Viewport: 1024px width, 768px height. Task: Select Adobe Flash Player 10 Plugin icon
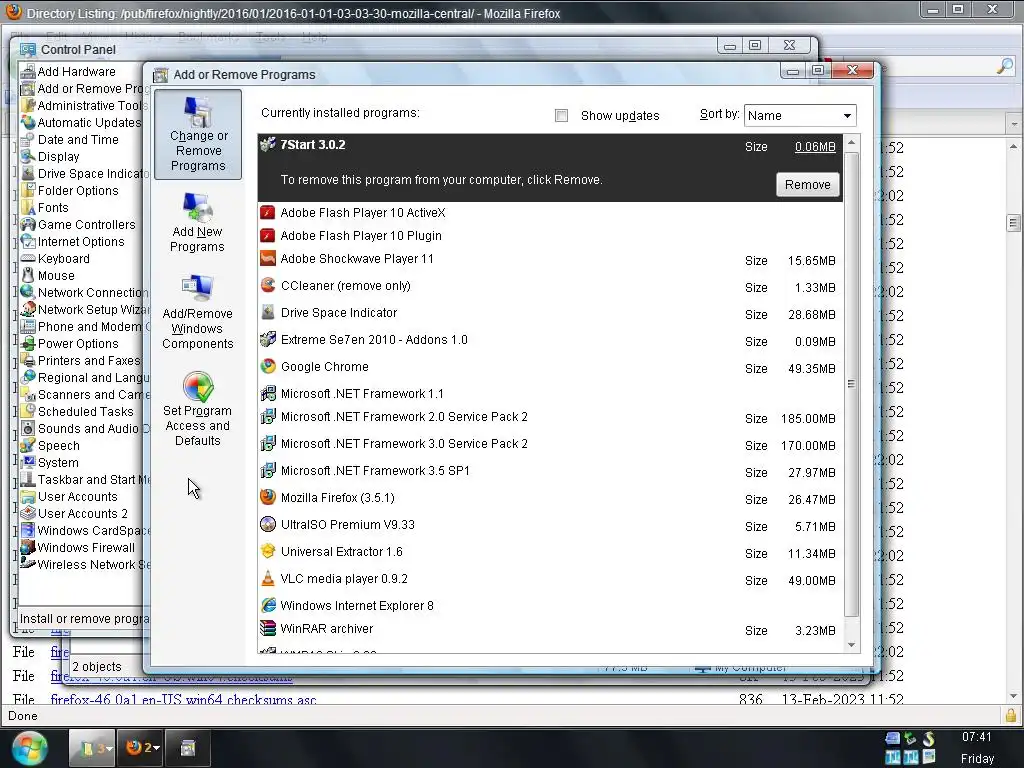click(267, 235)
